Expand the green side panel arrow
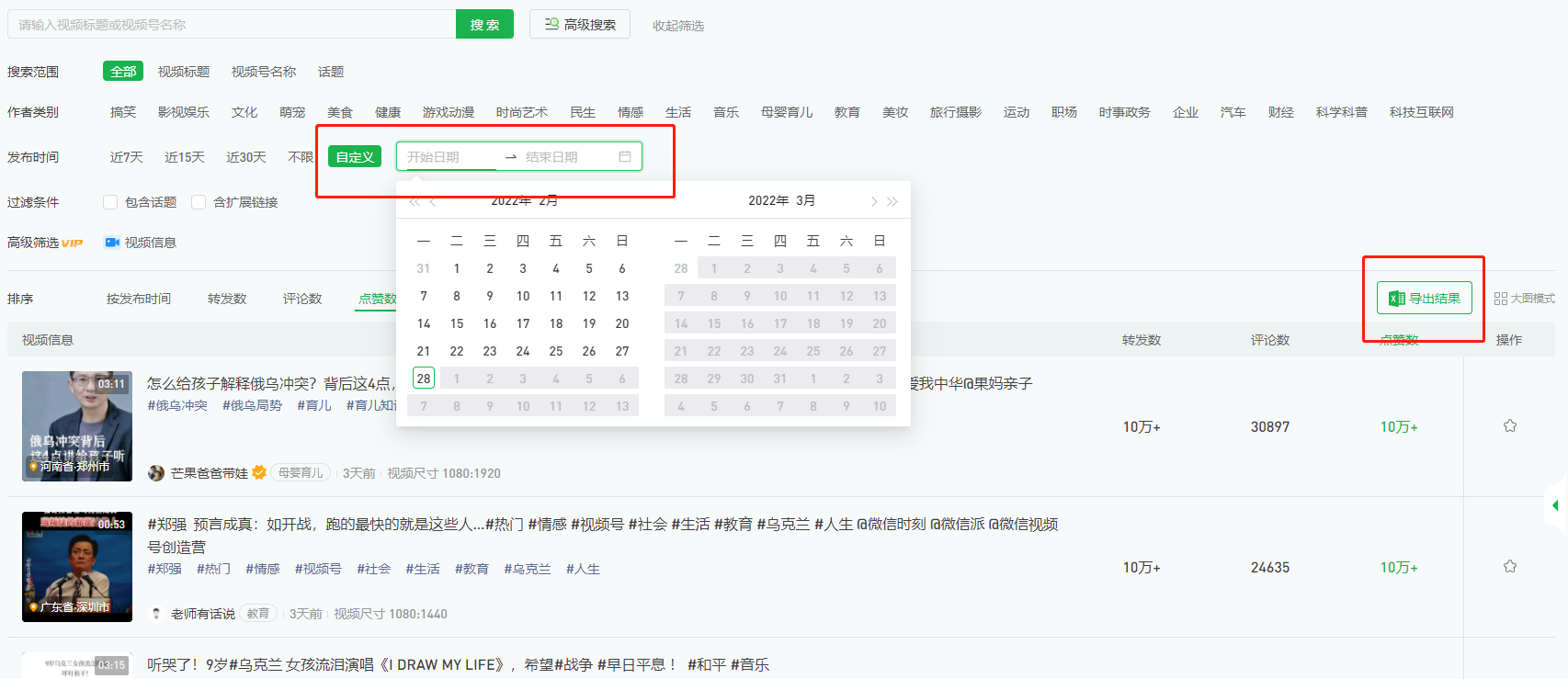Viewport: 1568px width, 679px height. [1555, 505]
